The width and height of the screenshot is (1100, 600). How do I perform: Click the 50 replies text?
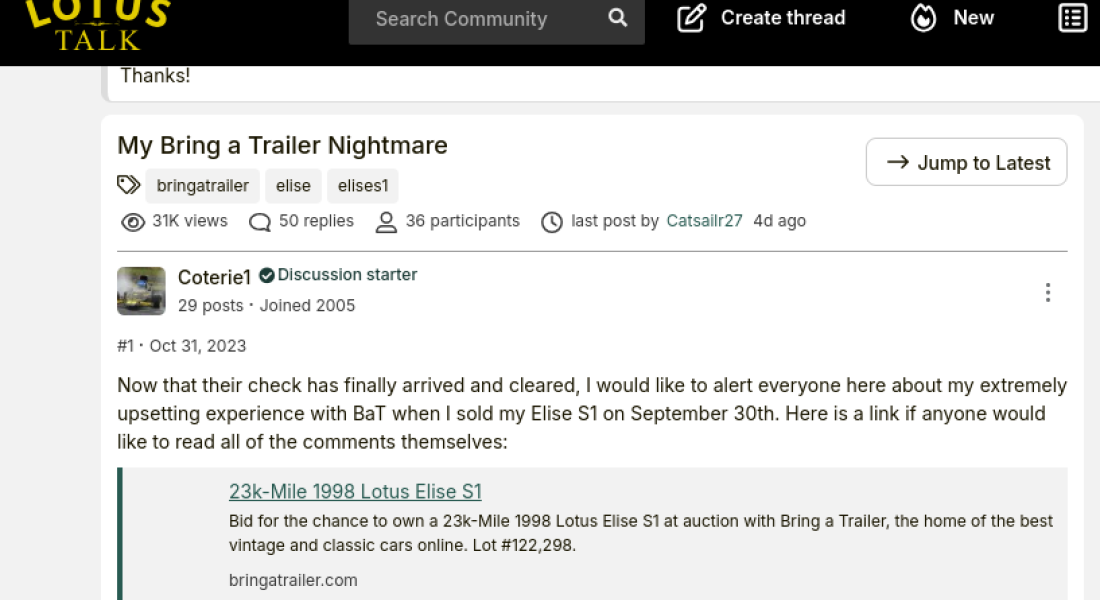(316, 221)
